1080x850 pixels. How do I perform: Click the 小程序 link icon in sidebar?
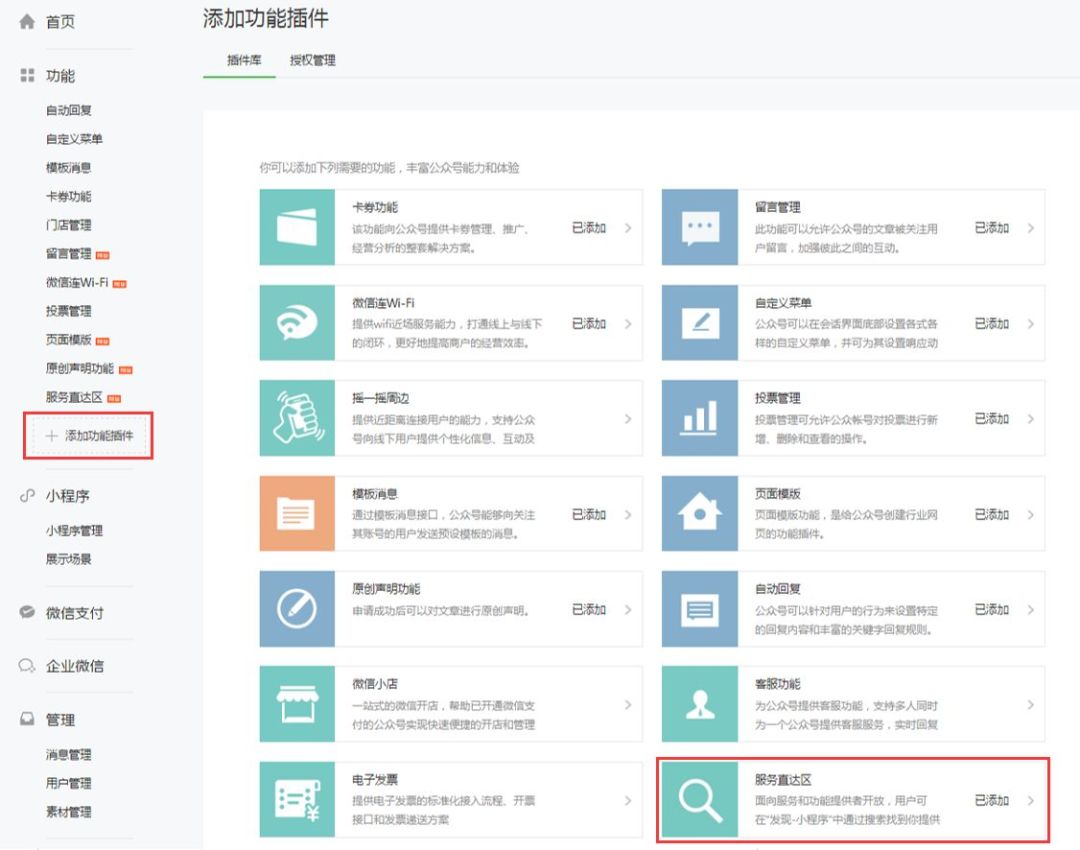point(27,495)
